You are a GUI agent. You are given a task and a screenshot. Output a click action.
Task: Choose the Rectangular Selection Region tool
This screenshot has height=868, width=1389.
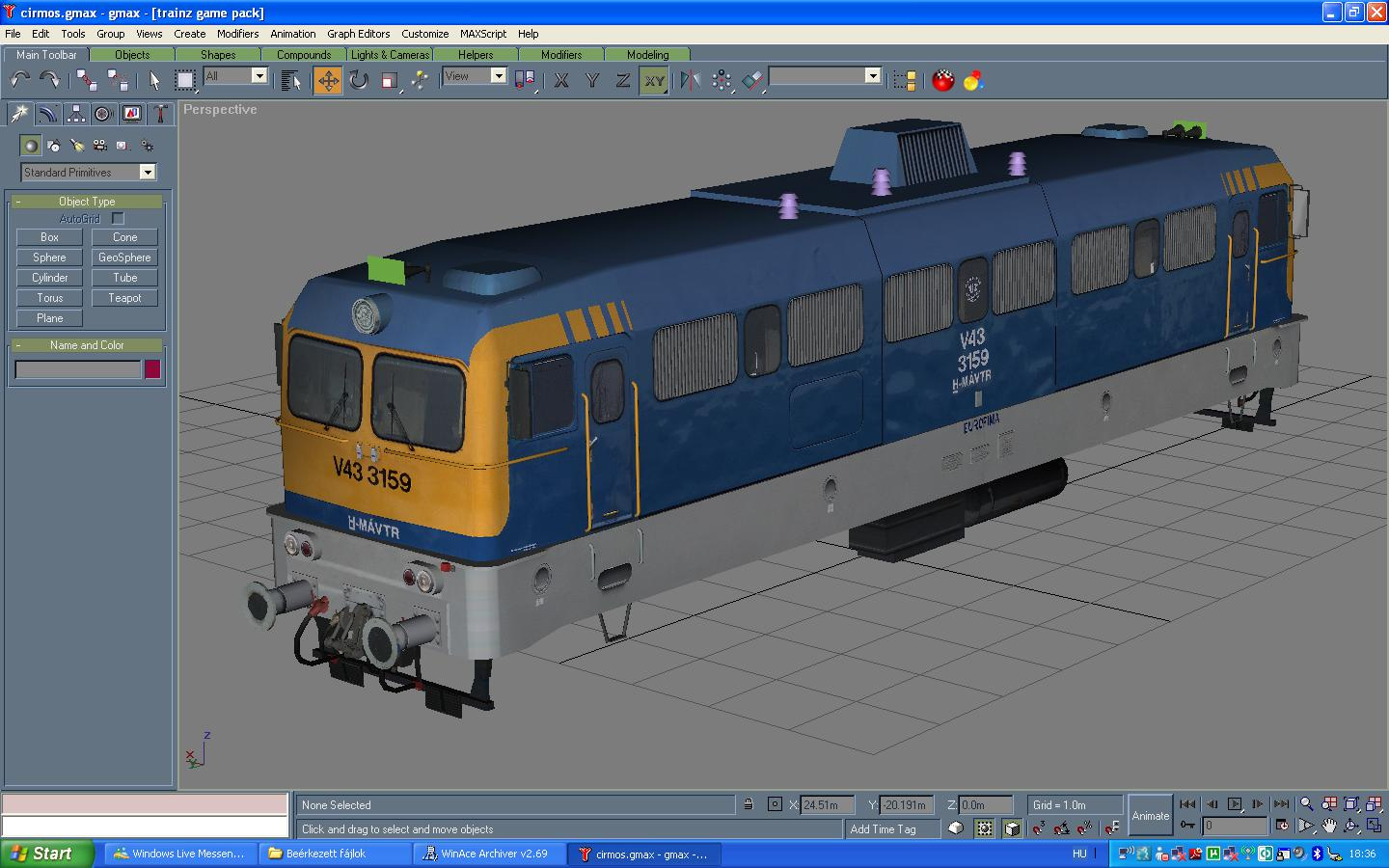tap(184, 81)
